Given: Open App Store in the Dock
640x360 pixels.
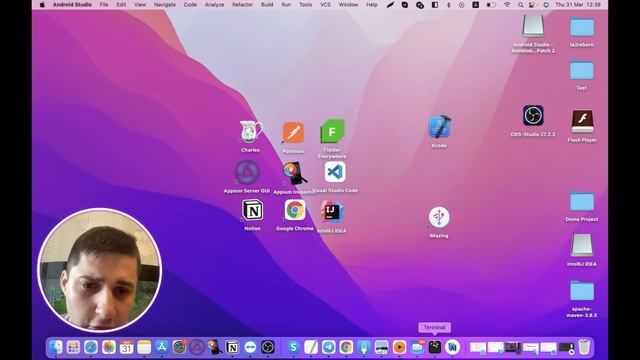Looking at the screenshot, I should click(162, 347).
